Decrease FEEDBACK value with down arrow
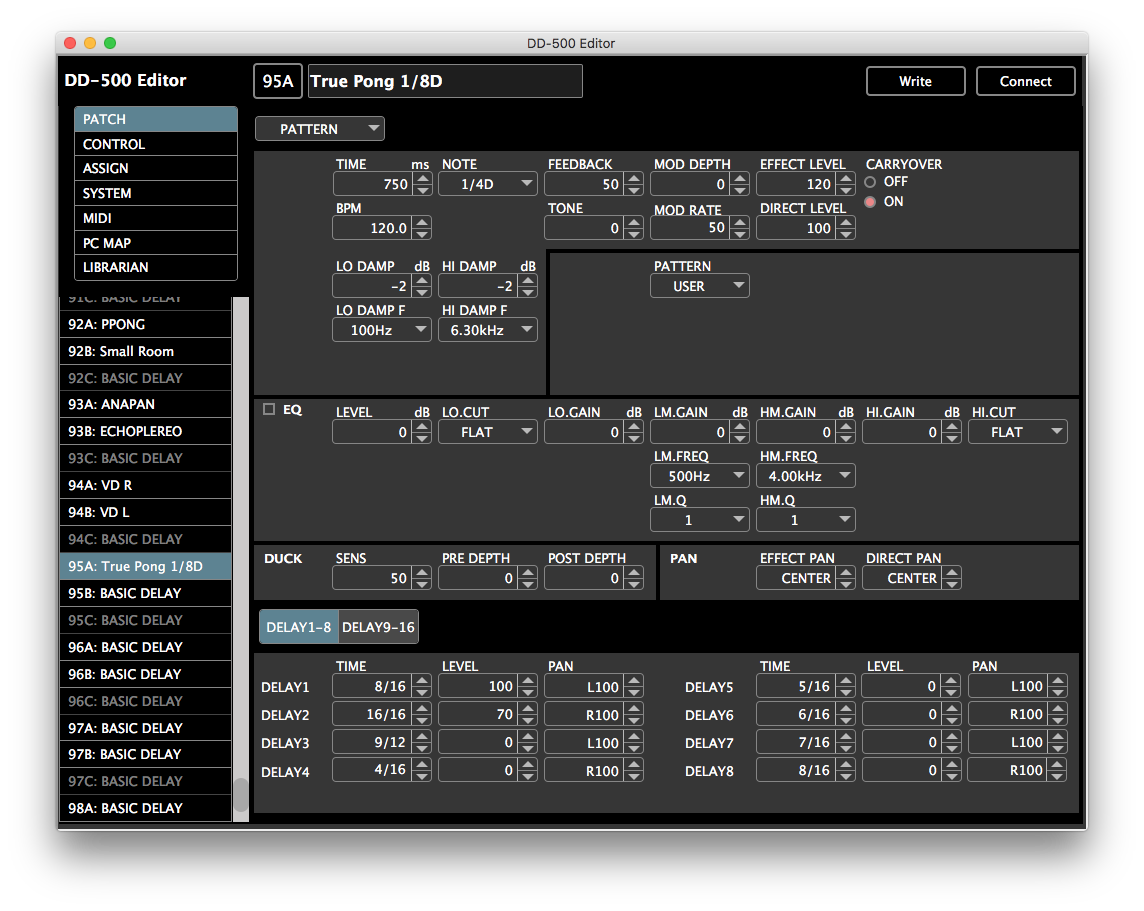 (634, 190)
